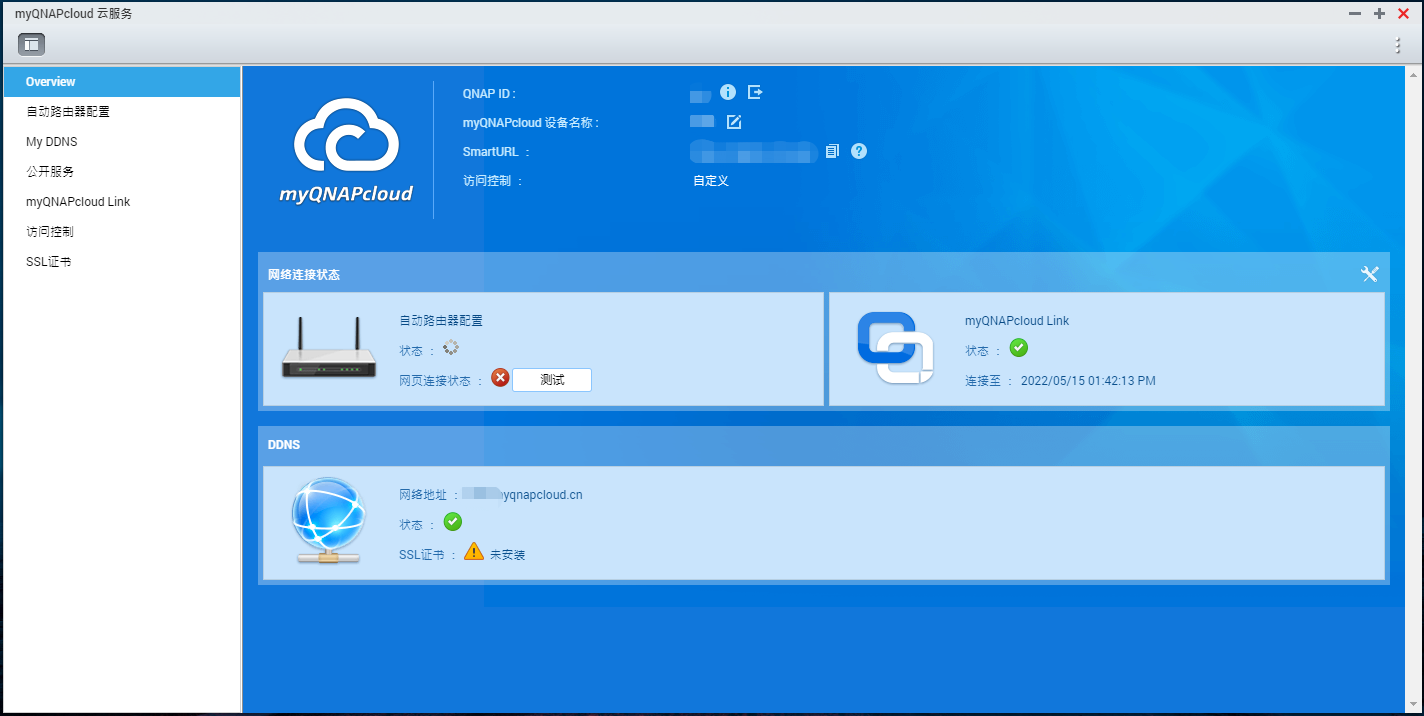Click the scrollbar down arrow
Screen dimensions: 1424x716
point(1414,705)
